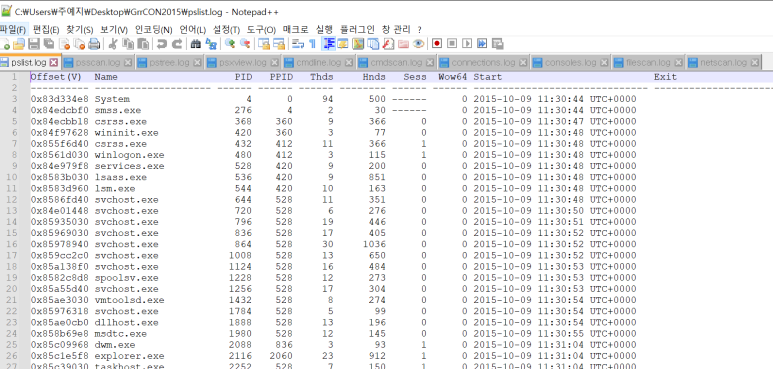Open user defined language dialog icon

(x=343, y=44)
